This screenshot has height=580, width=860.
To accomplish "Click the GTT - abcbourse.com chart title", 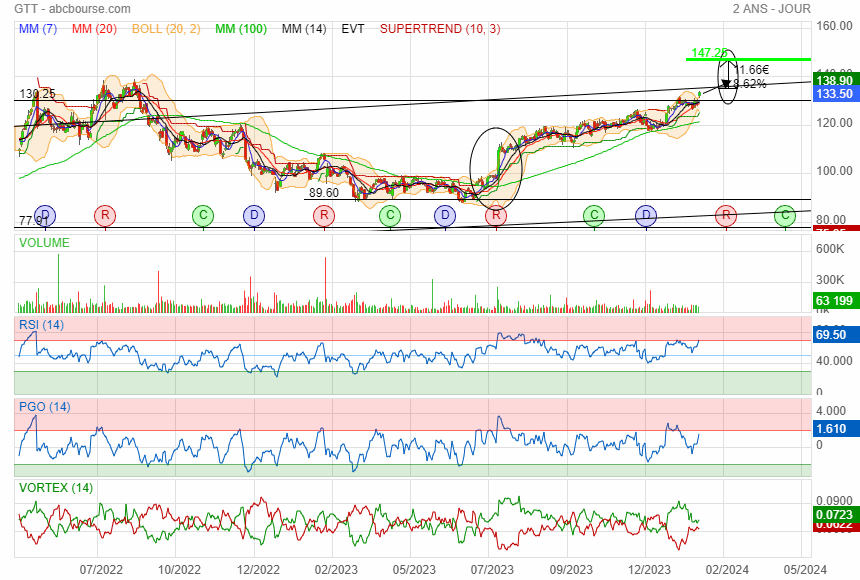I will point(72,9).
